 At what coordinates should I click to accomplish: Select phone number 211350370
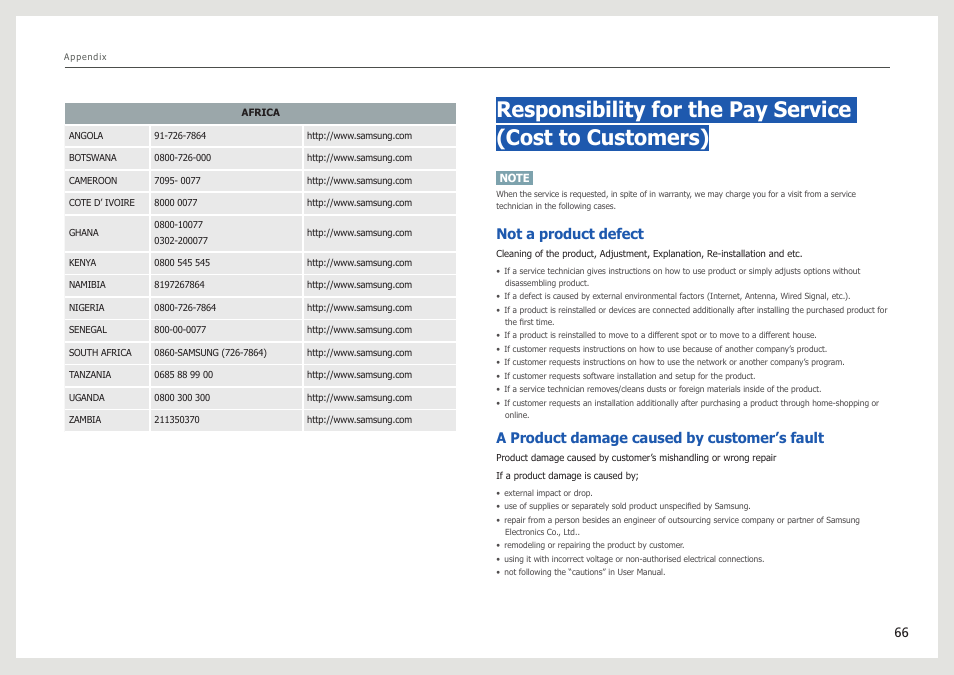click(x=176, y=420)
